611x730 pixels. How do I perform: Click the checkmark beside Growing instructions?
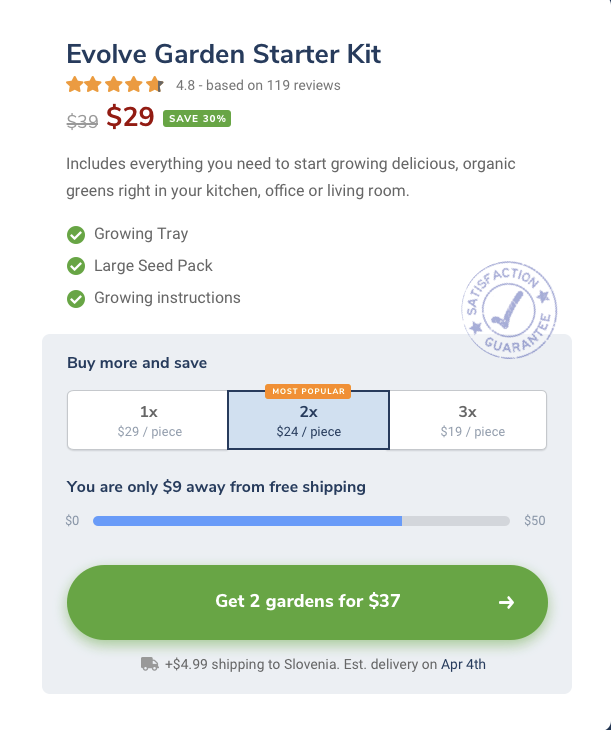[x=76, y=299]
